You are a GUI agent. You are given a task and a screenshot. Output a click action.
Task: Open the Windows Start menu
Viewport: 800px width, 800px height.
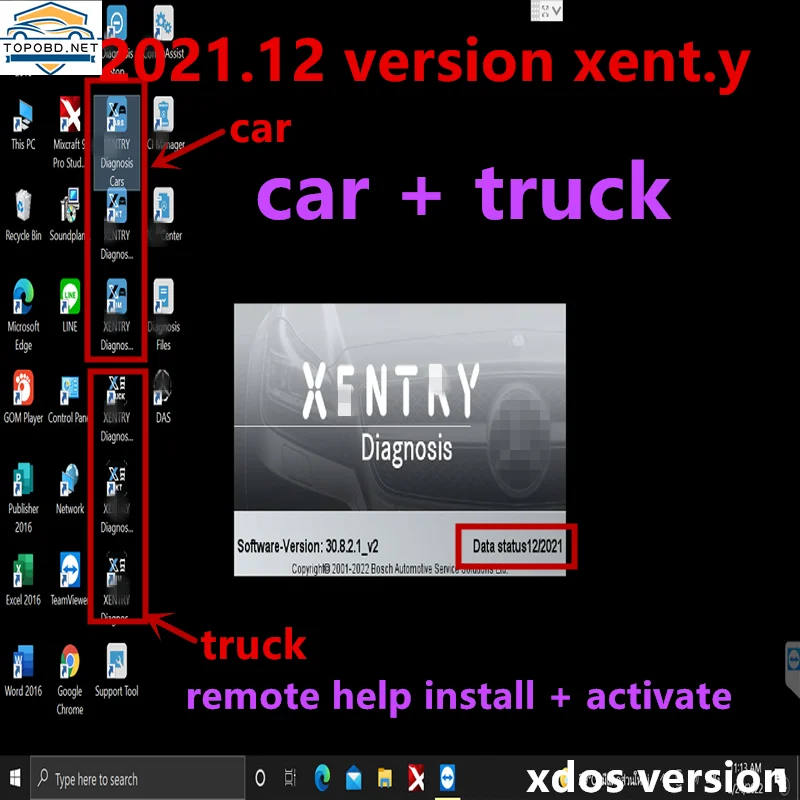[x=15, y=779]
